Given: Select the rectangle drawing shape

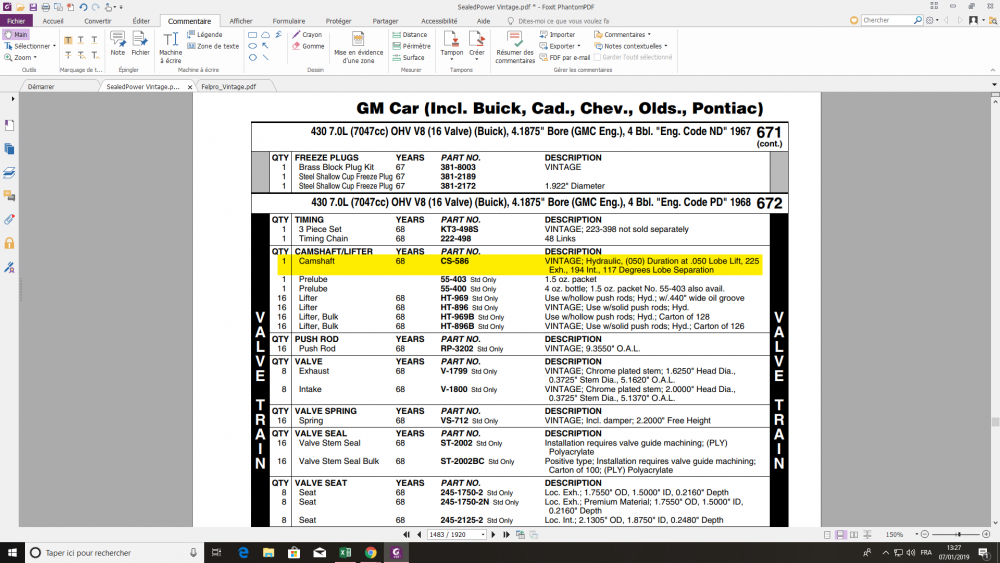Looking at the screenshot, I should [253, 34].
